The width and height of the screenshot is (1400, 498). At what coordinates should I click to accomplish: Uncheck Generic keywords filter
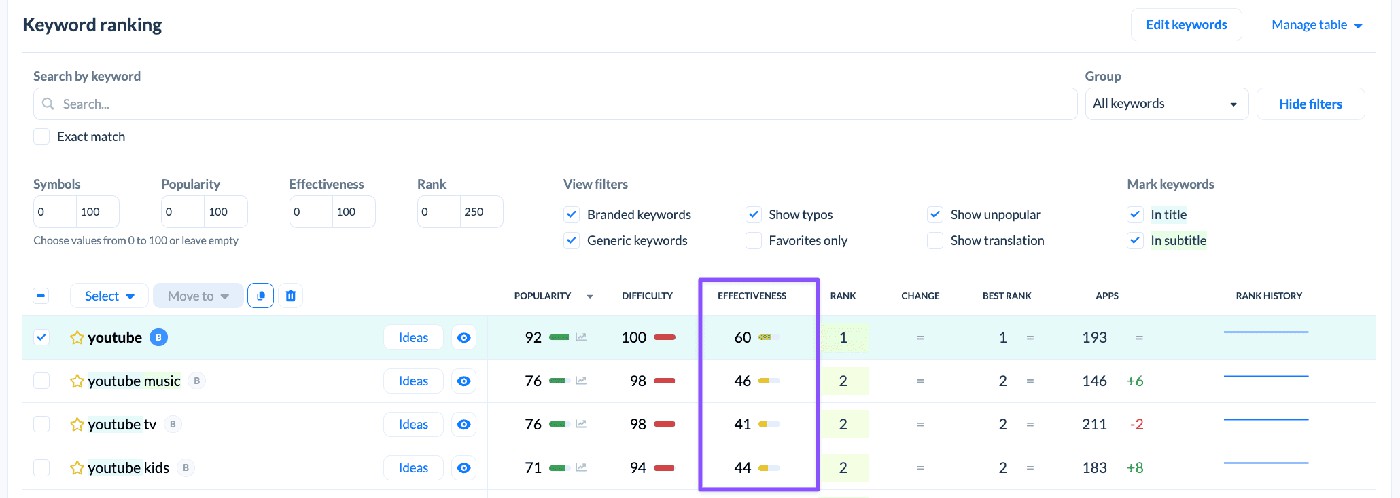tap(571, 240)
